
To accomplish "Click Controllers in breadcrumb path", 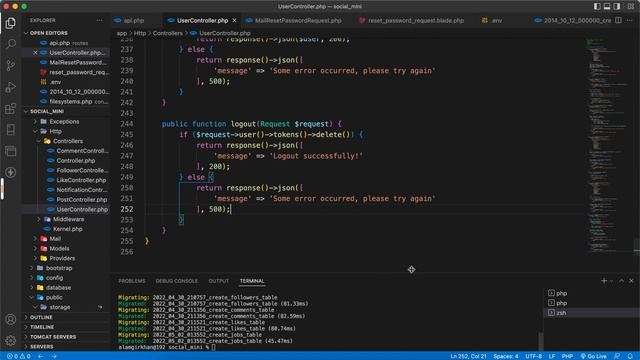I will coord(168,33).
